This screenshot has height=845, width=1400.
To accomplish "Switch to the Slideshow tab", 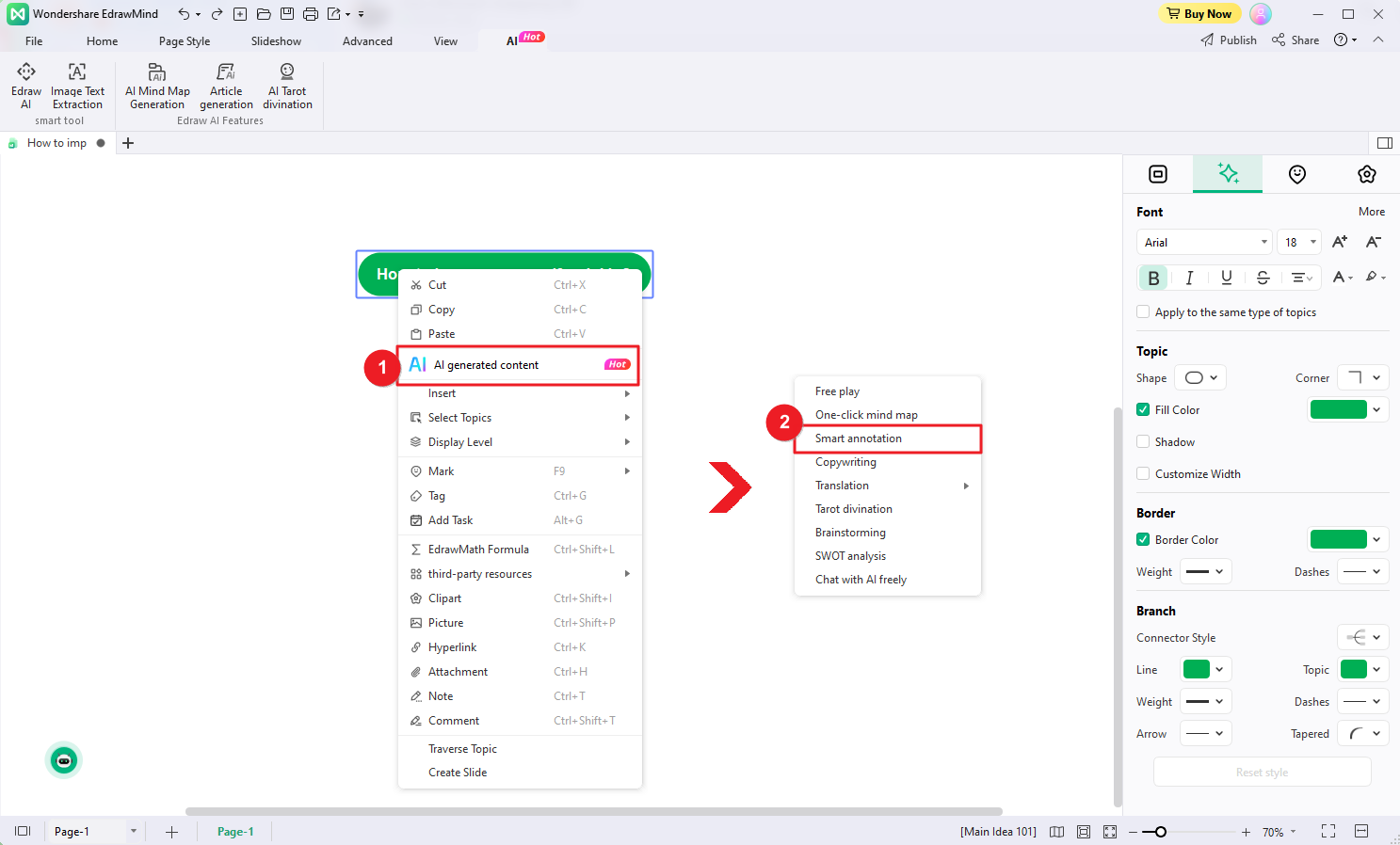I will point(276,40).
